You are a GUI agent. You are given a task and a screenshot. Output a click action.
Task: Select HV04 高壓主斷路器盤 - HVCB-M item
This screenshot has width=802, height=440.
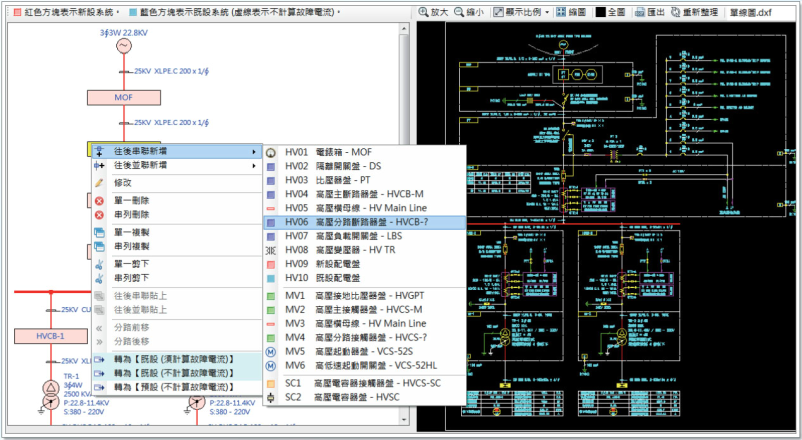[x=365, y=194]
